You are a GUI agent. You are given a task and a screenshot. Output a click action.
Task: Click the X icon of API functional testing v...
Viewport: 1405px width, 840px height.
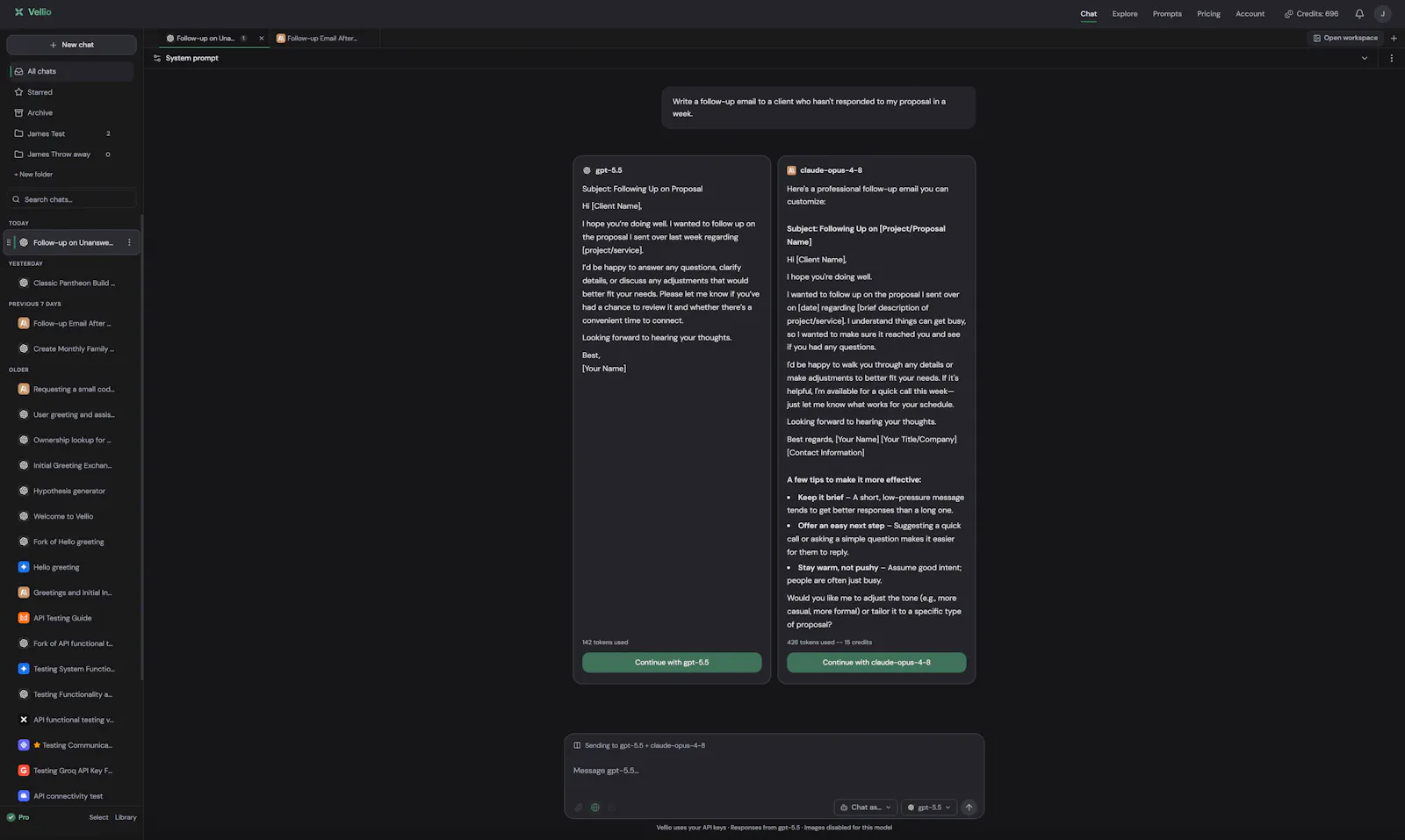pos(24,720)
